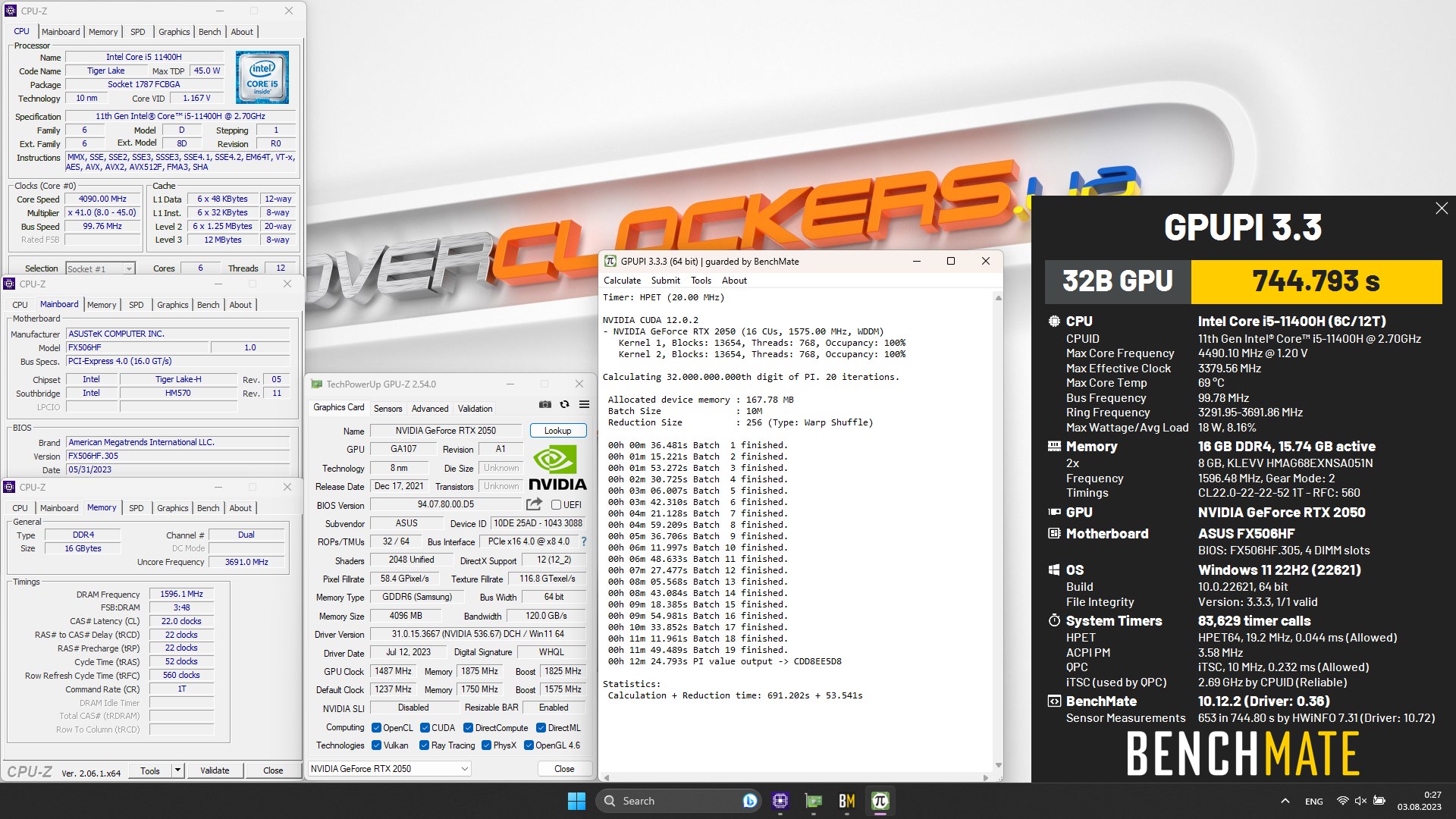This screenshot has width=1456, height=819.
Task: Click the GPUPI horizontal scrollbar right arrow
Action: point(986,777)
